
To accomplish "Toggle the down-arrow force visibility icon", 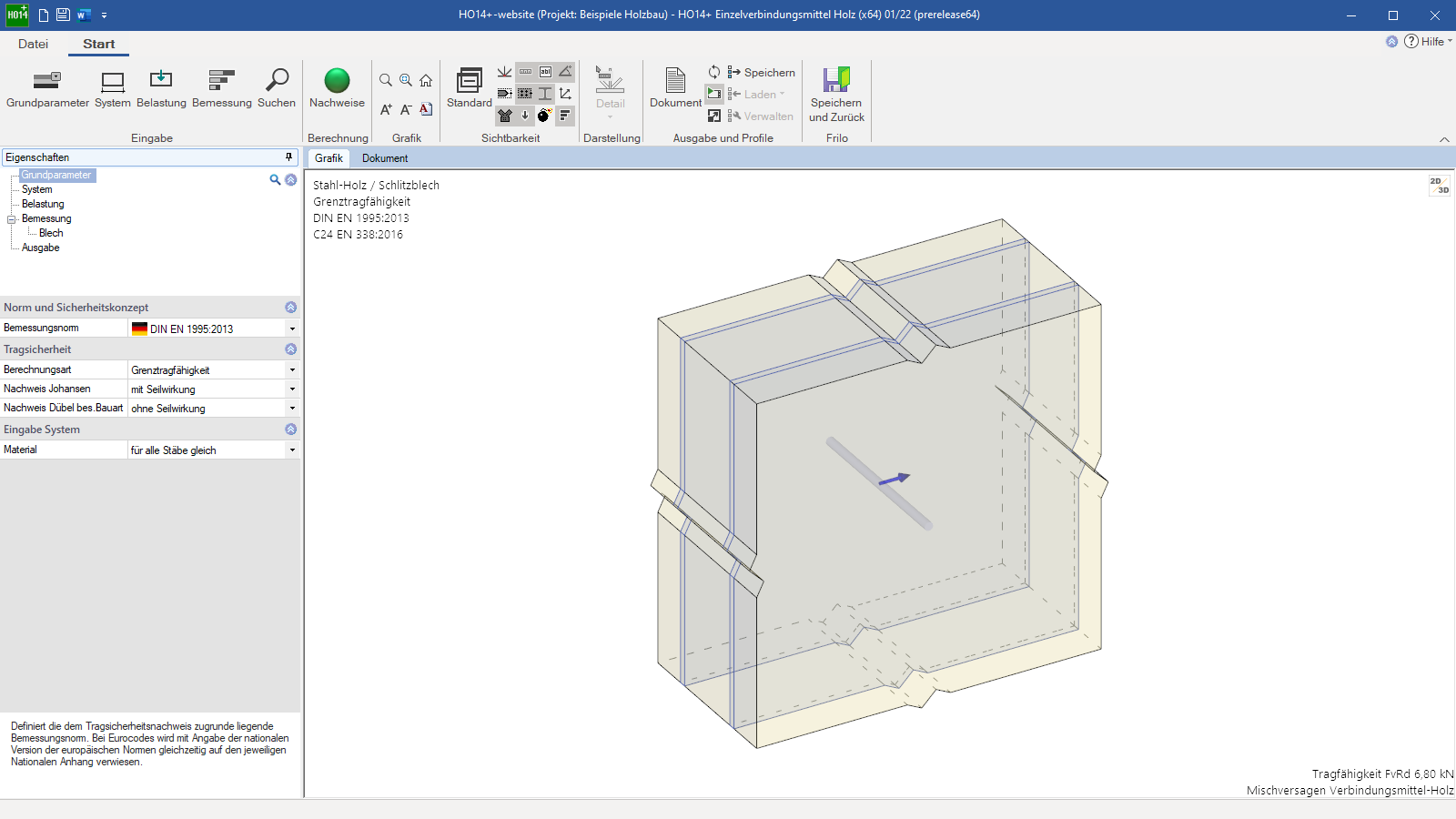I will point(525,115).
